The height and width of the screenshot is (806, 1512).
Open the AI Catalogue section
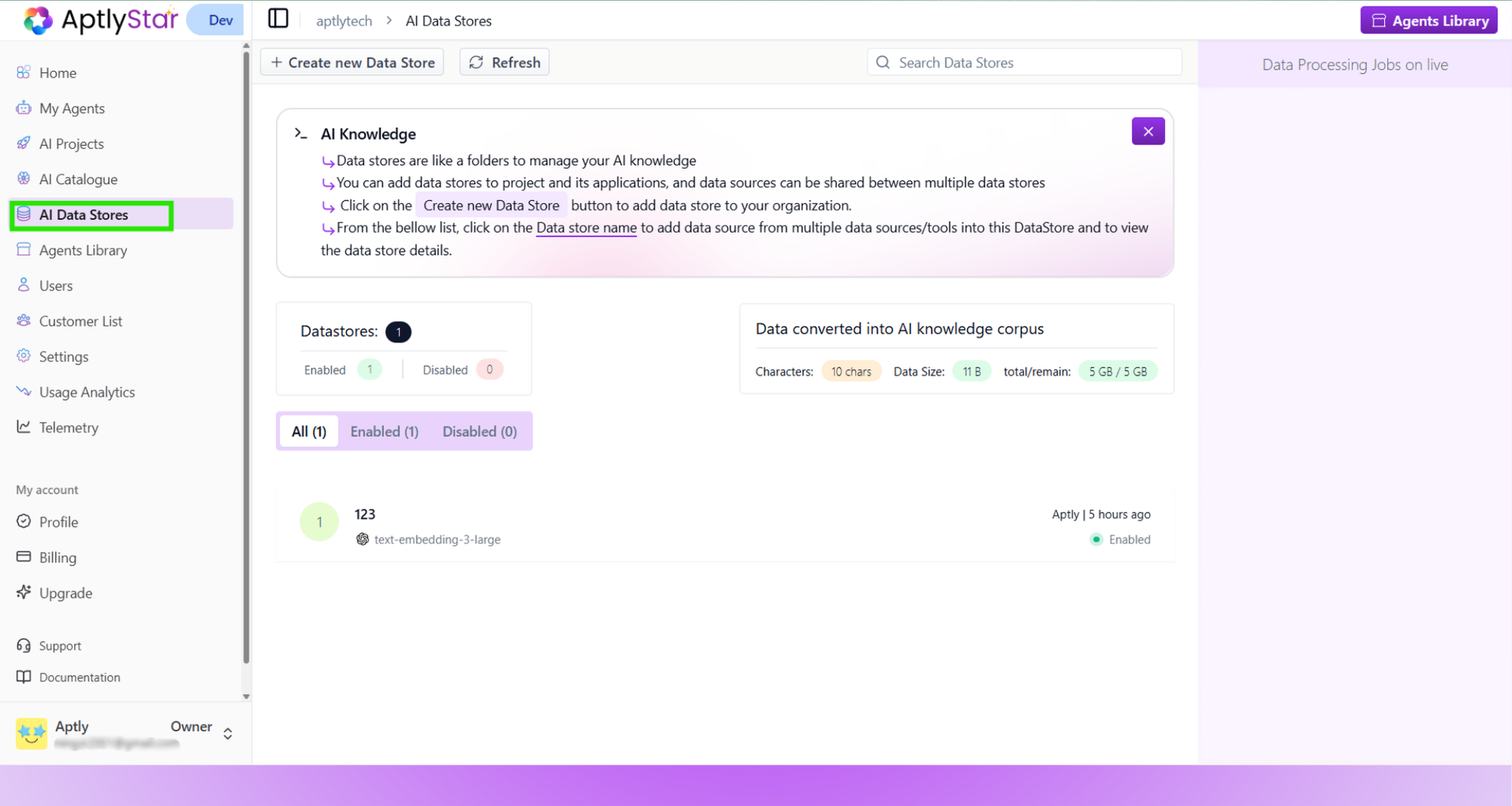(76, 179)
